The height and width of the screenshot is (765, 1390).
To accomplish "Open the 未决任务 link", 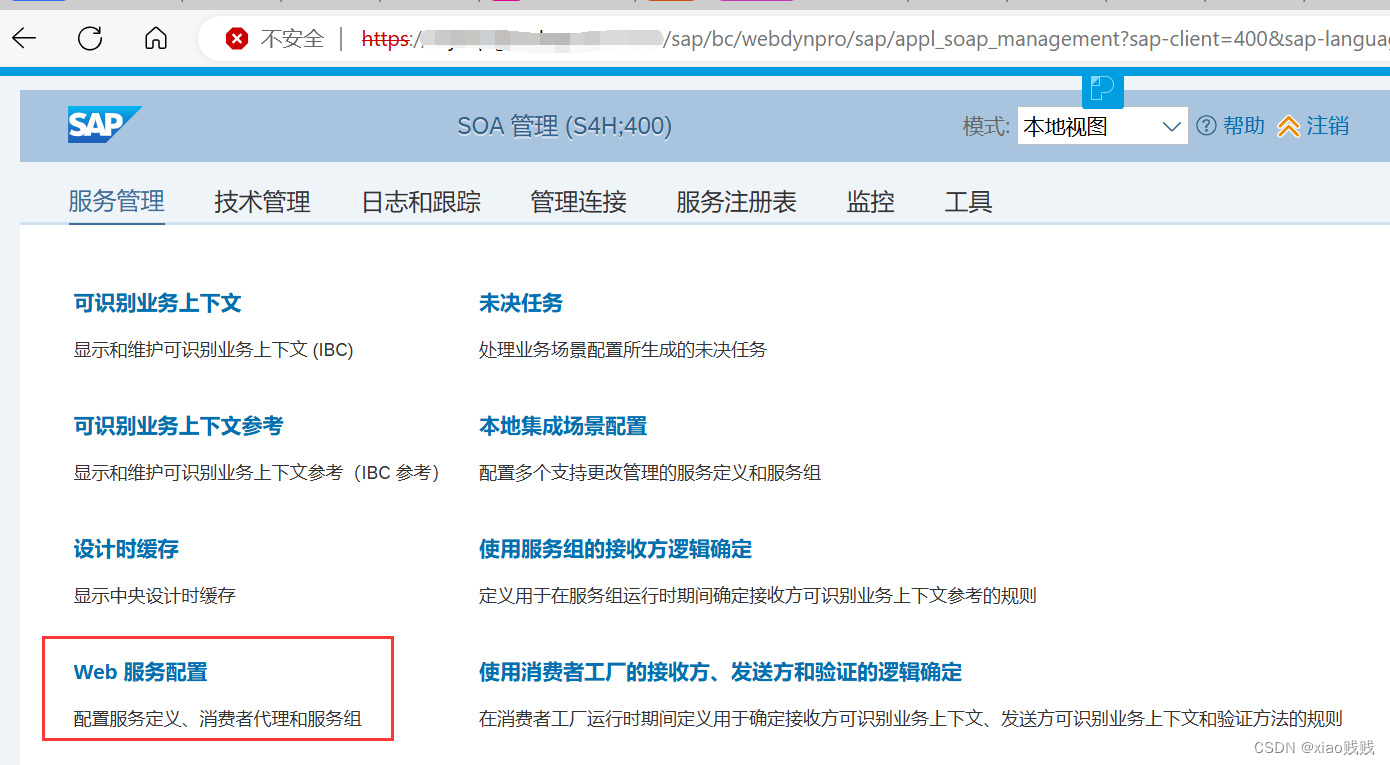I will [x=521, y=303].
